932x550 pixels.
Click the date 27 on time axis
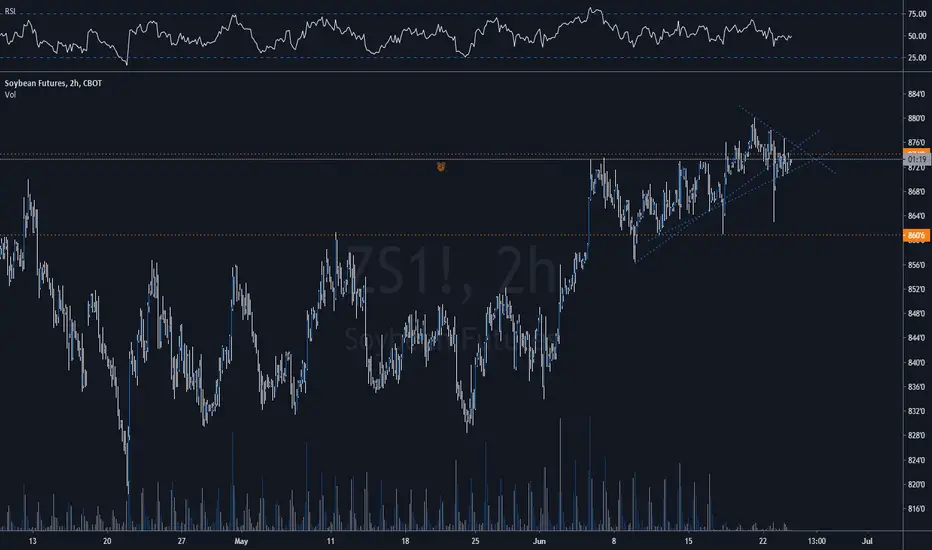tap(181, 541)
